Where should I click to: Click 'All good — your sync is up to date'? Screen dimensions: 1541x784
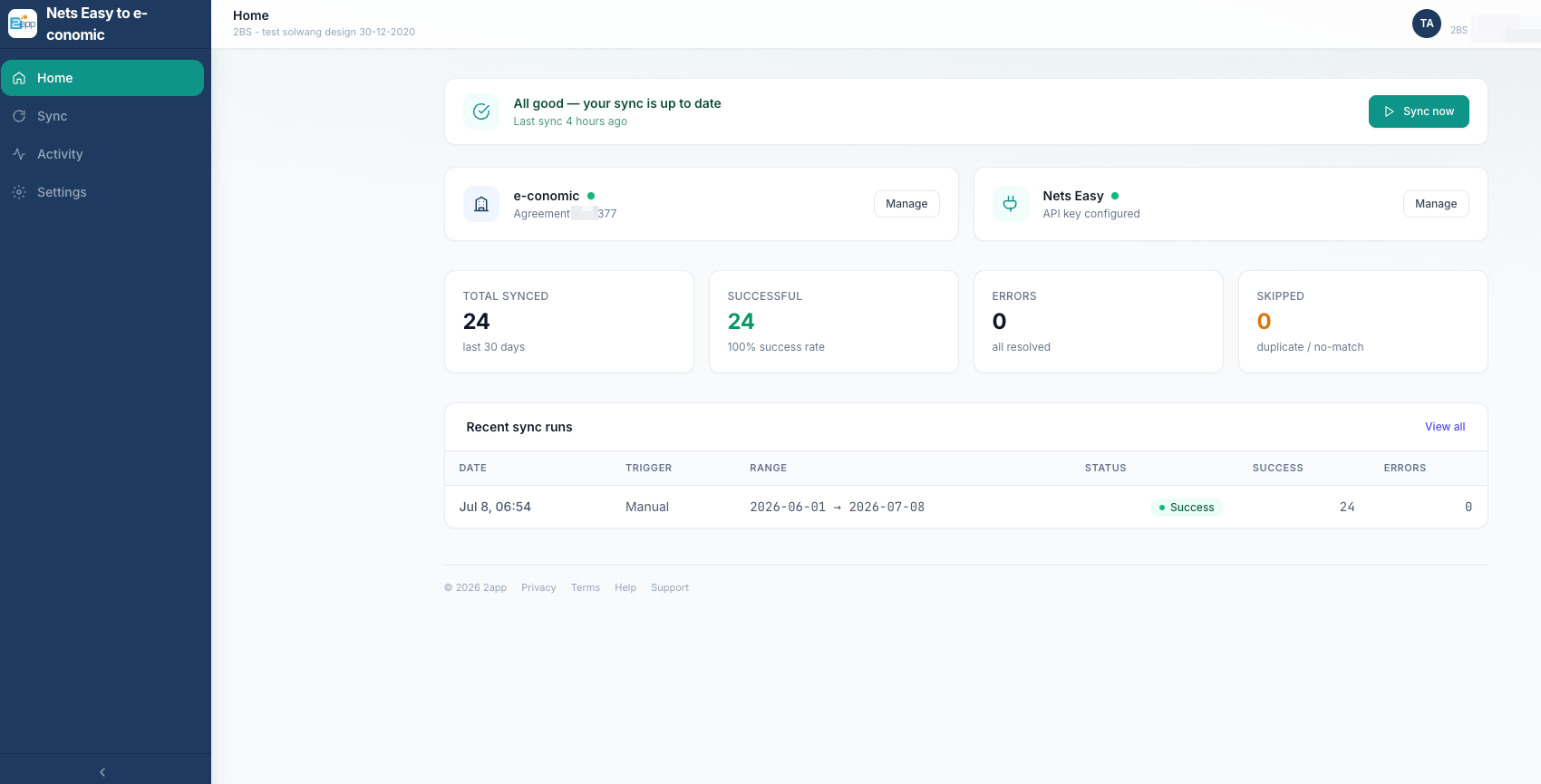tap(617, 103)
